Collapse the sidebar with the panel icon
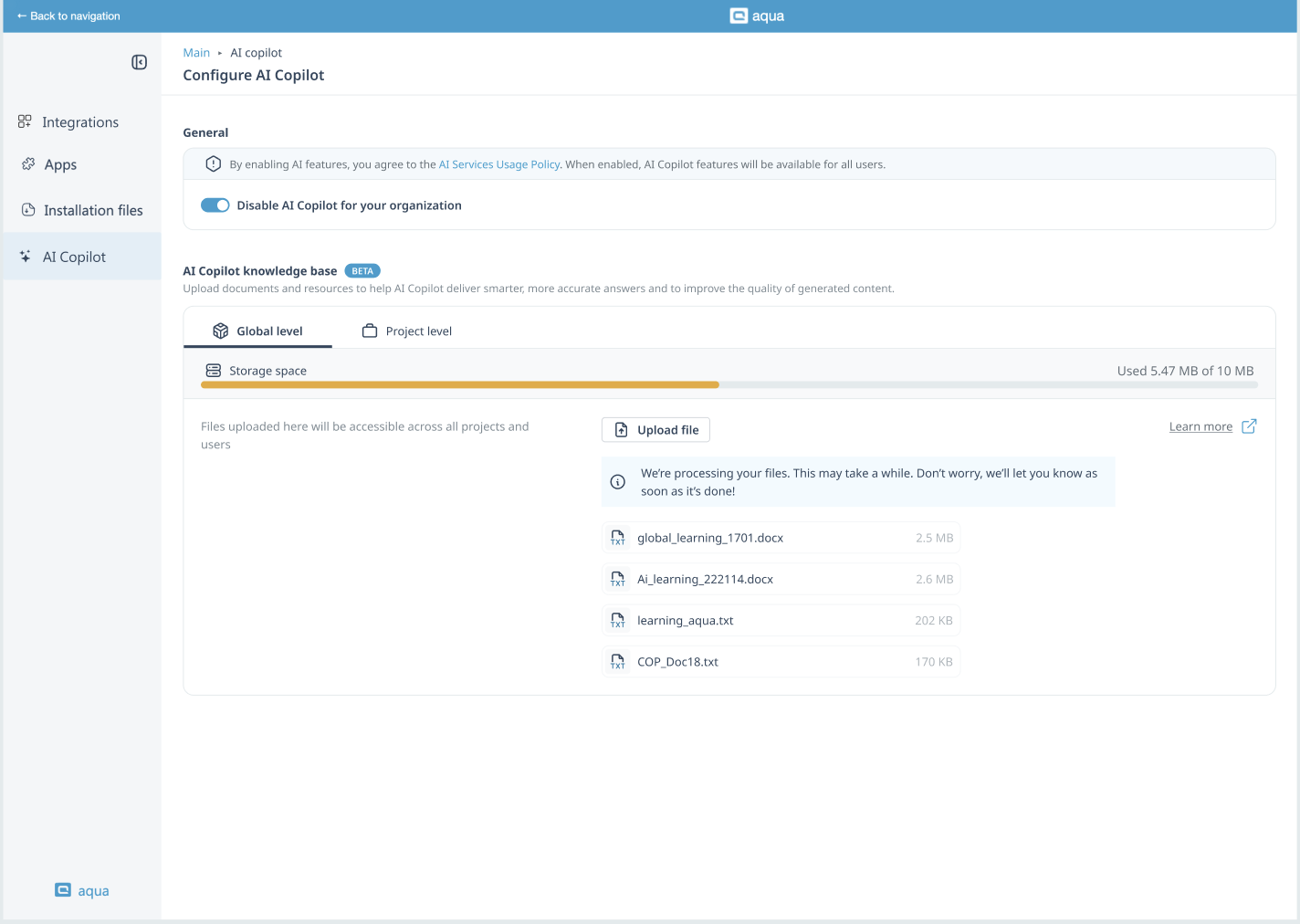This screenshot has width=1300, height=924. [x=139, y=62]
